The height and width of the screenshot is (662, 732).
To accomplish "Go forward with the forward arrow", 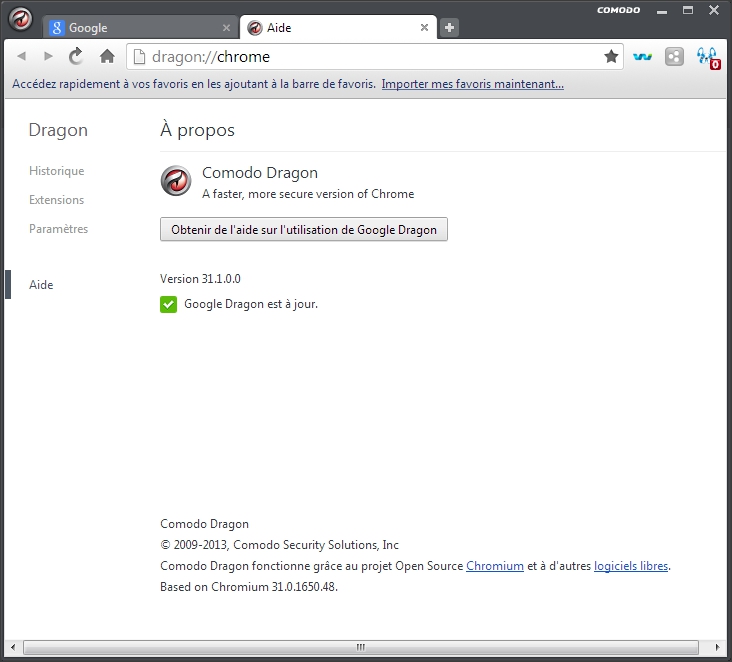I will point(48,56).
